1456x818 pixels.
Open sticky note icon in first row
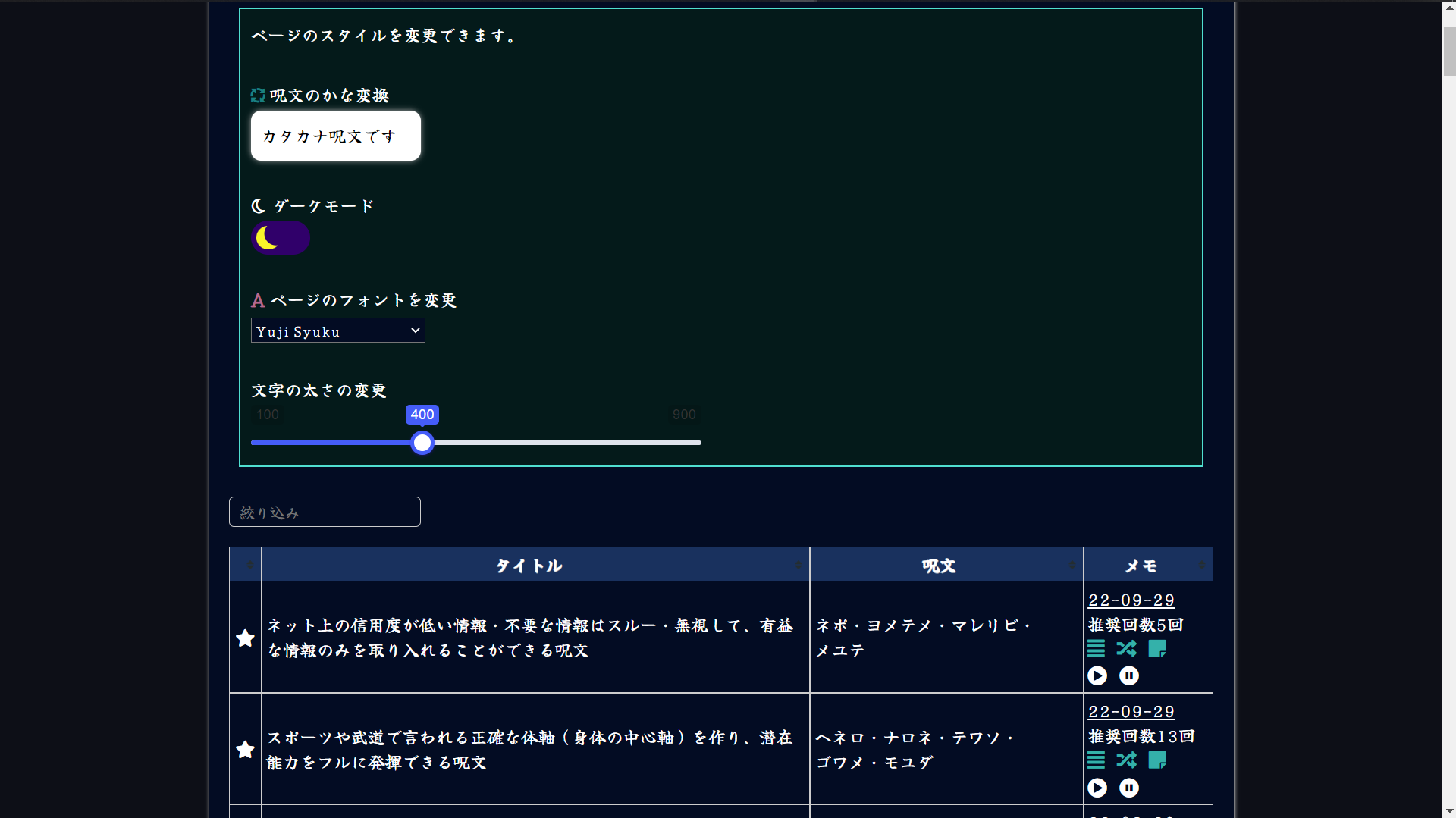point(1157,649)
